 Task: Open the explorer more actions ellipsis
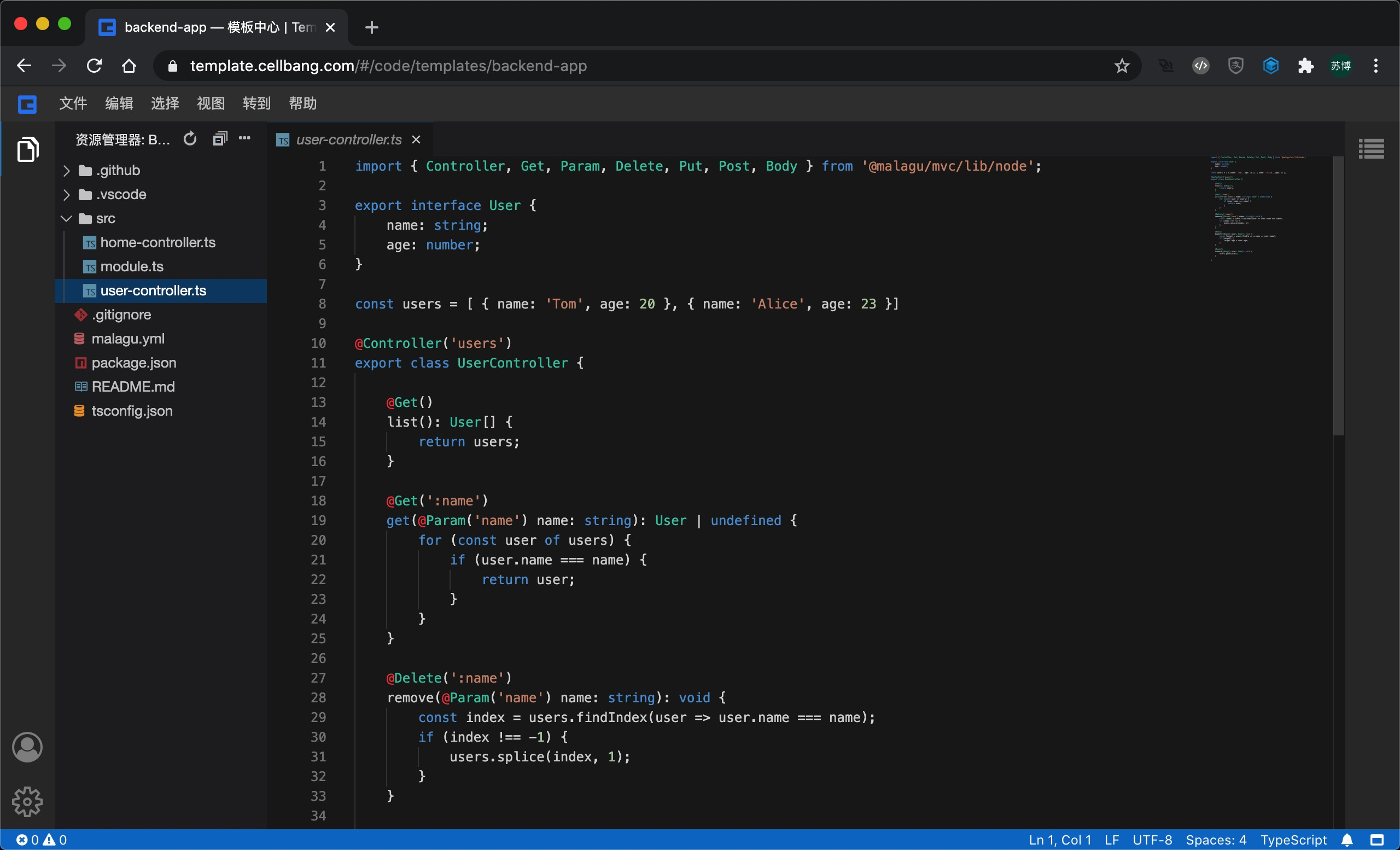(245, 138)
